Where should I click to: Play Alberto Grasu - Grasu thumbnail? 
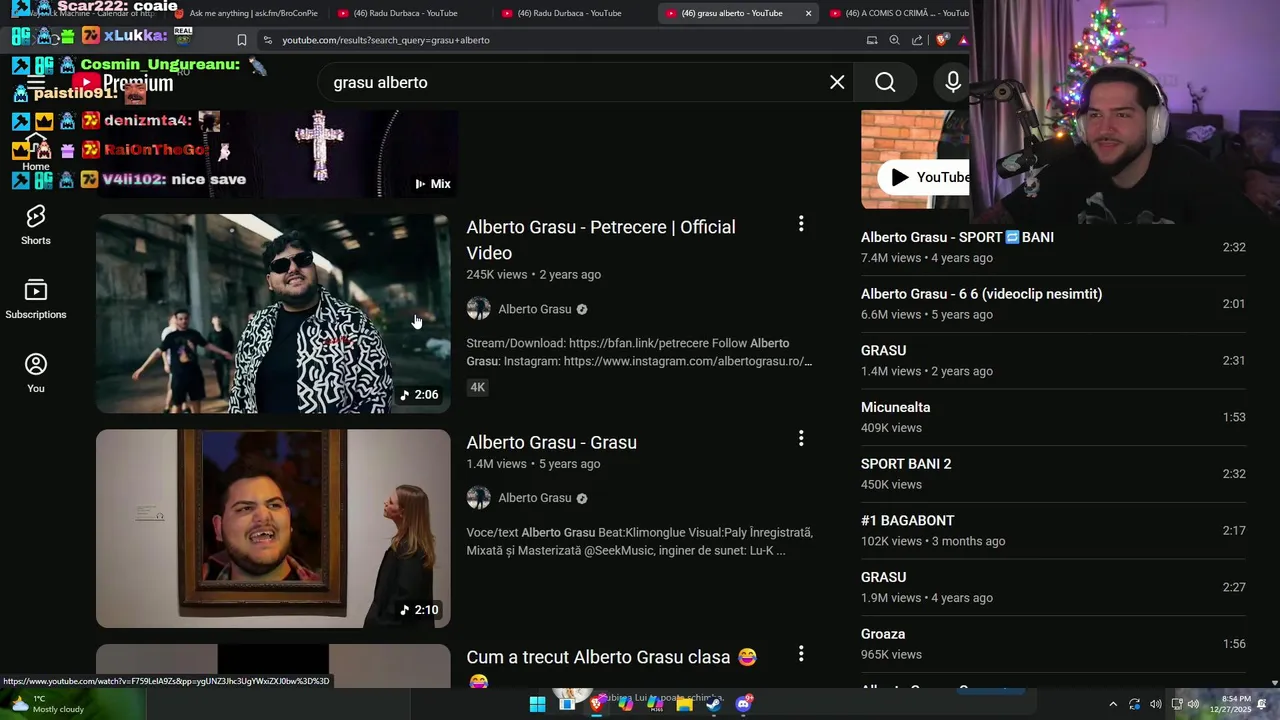(273, 528)
